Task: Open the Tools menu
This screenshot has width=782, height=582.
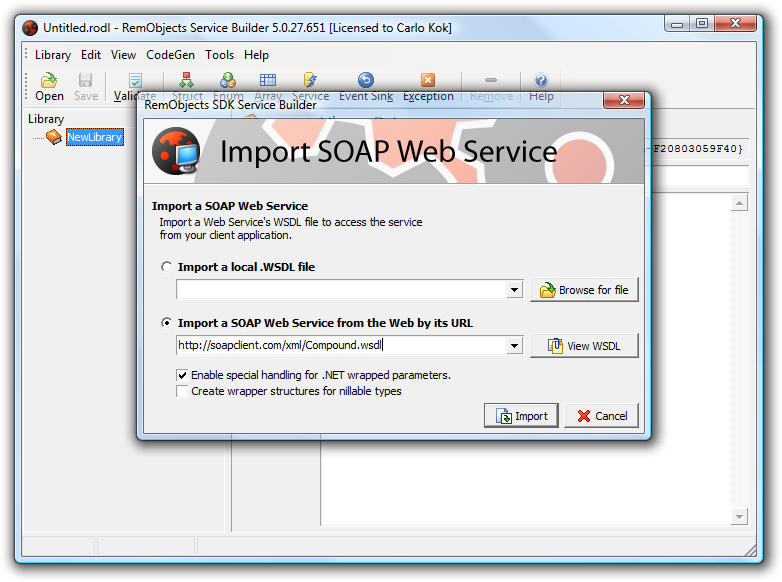Action: point(219,55)
